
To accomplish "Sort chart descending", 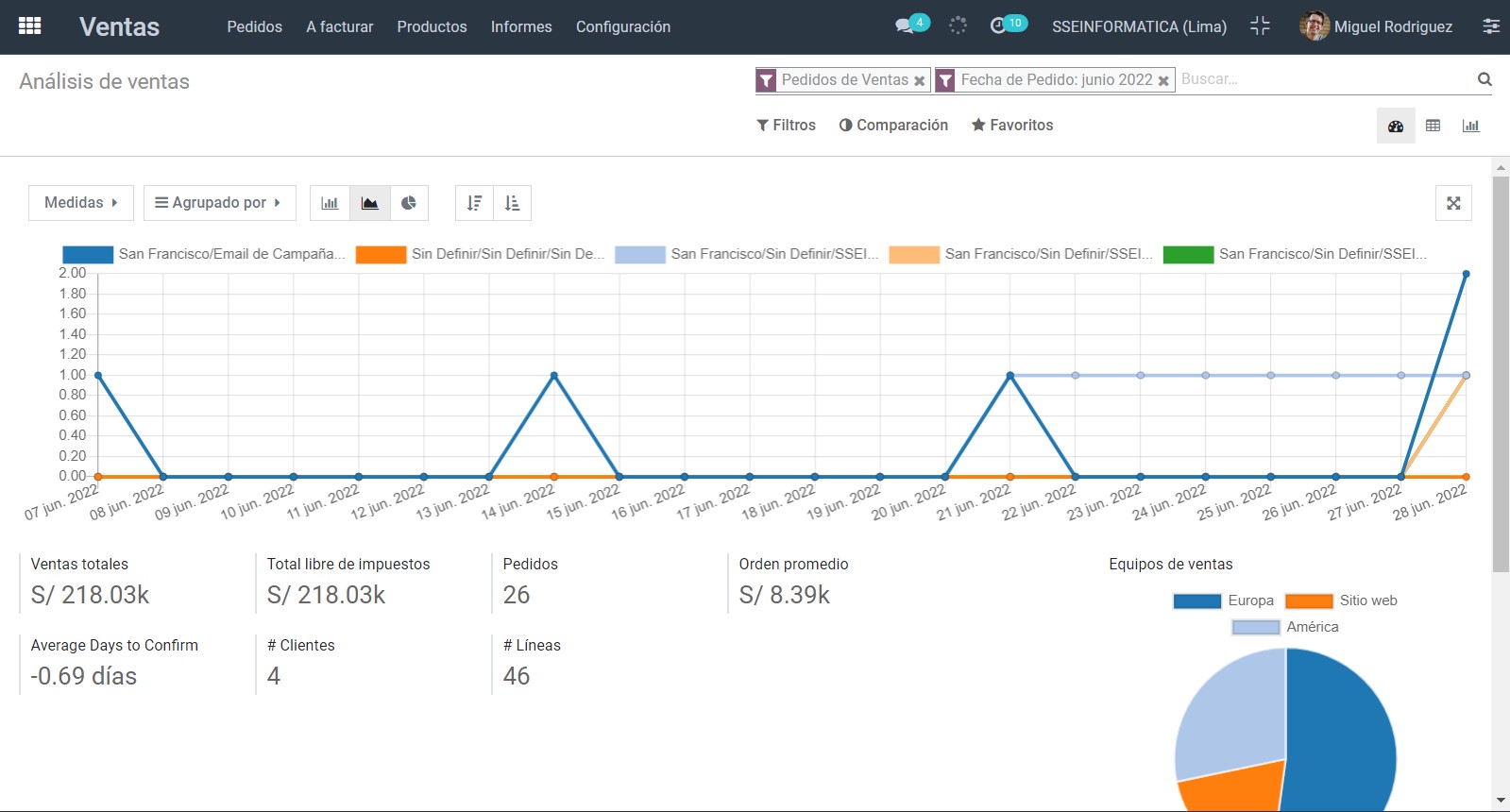I will [x=474, y=203].
